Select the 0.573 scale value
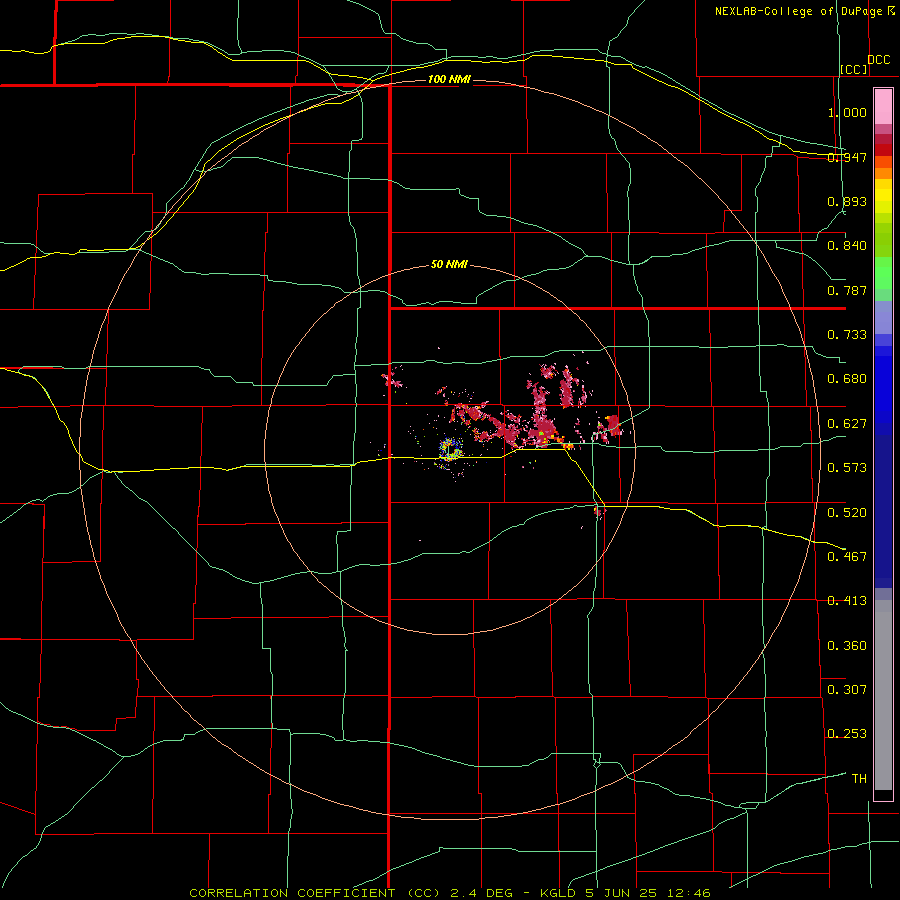 (847, 468)
